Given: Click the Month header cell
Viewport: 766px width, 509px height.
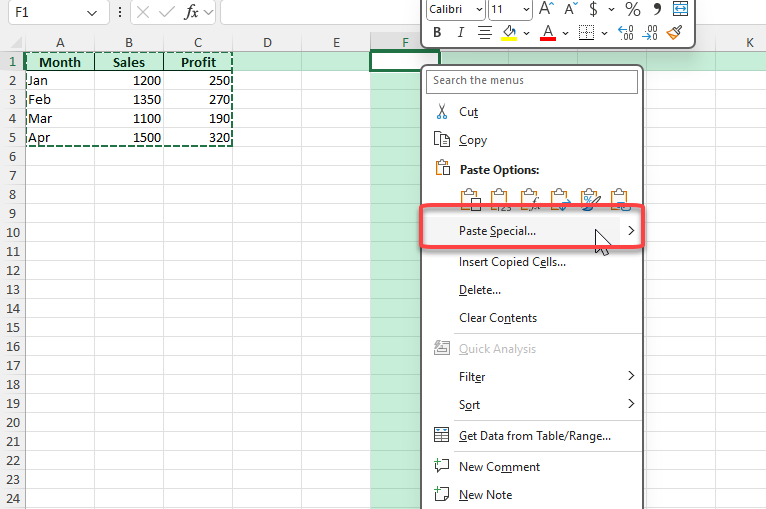Looking at the screenshot, I should (60, 62).
